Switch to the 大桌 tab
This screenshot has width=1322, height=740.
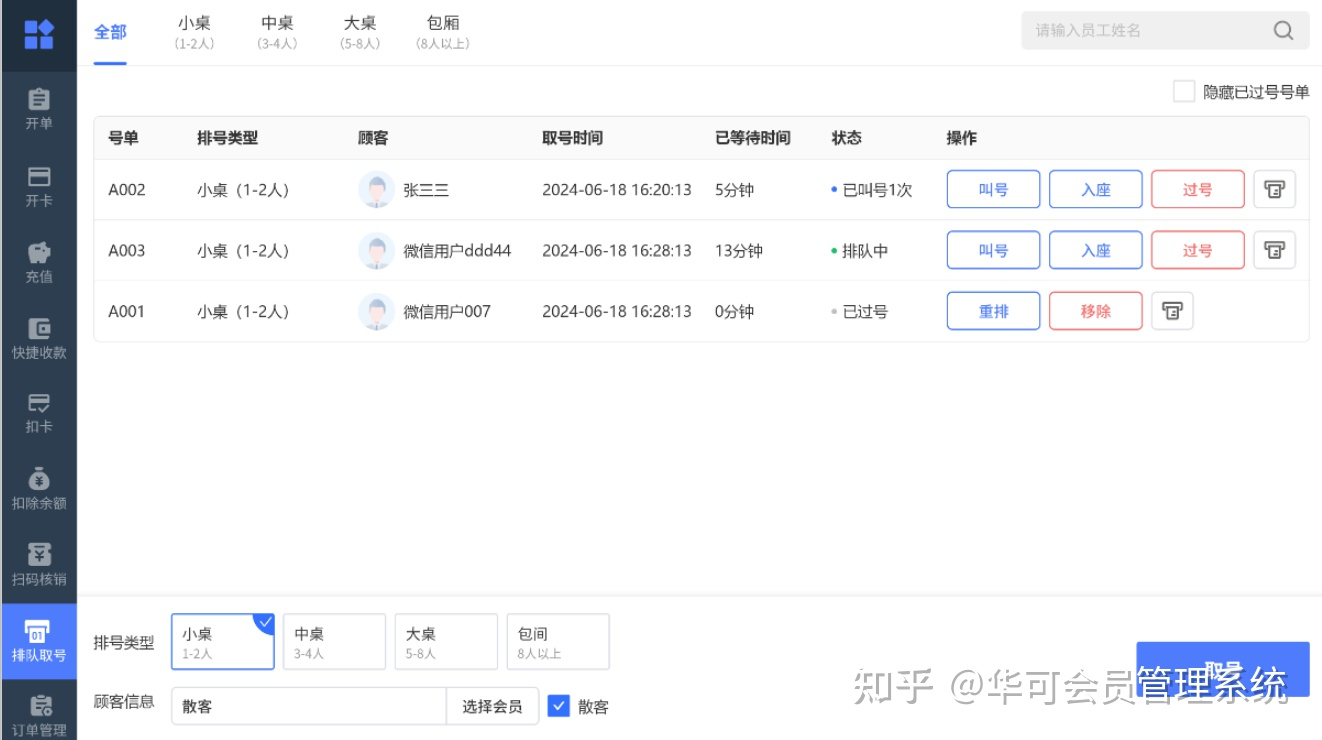[x=359, y=32]
